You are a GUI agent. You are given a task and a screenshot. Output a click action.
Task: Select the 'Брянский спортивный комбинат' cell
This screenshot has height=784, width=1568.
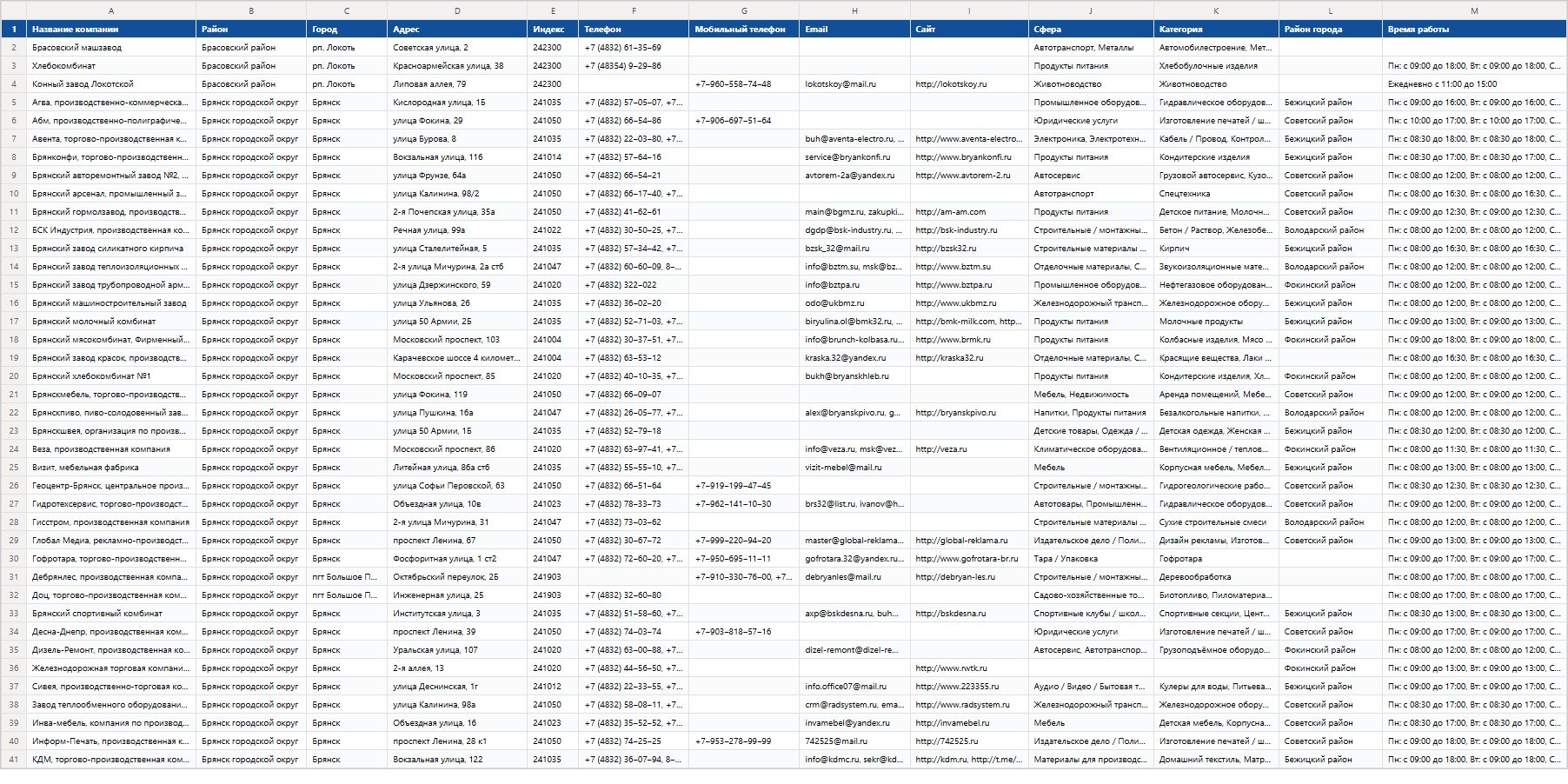coord(111,614)
